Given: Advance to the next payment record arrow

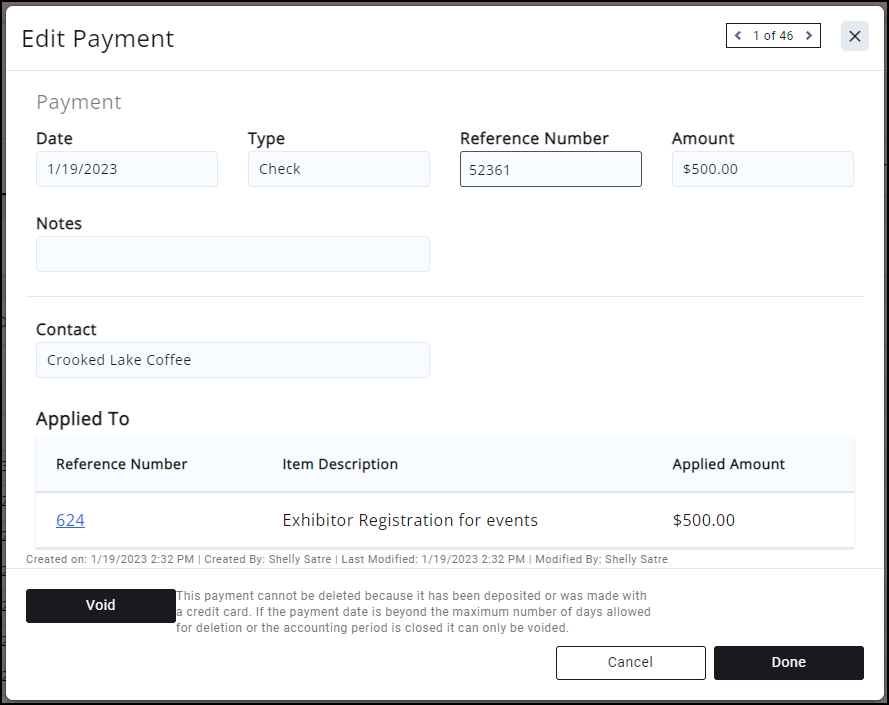Looking at the screenshot, I should click(x=808, y=36).
